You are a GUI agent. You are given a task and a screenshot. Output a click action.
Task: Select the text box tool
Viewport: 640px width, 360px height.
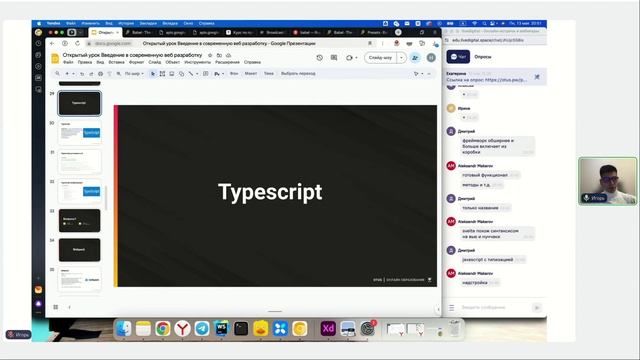pos(162,74)
